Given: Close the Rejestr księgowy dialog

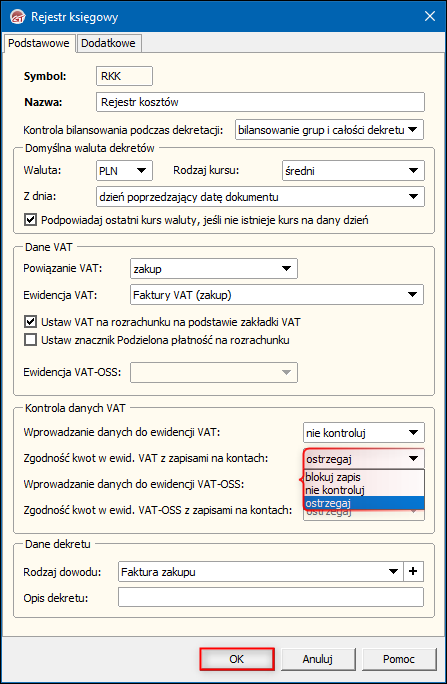Looking at the screenshot, I should [430, 17].
